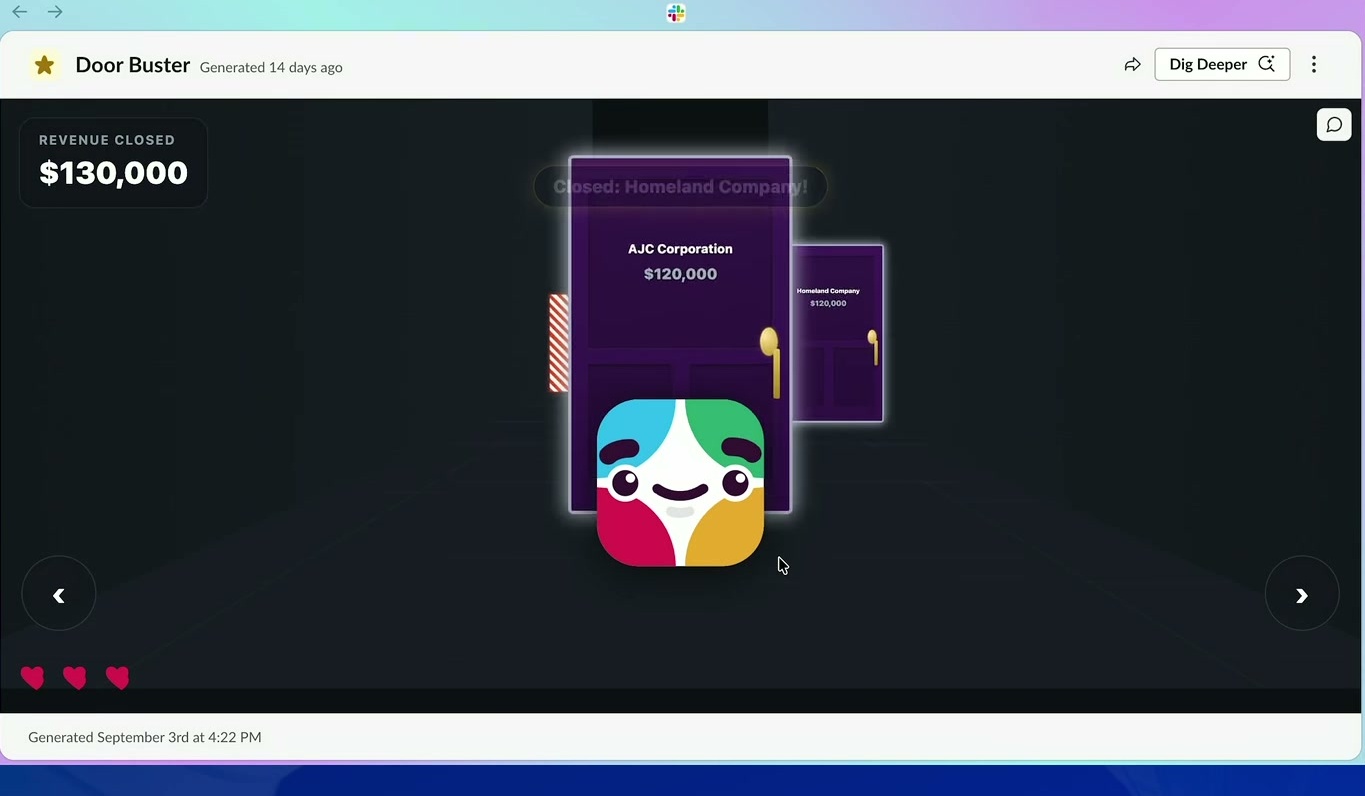This screenshot has width=1365, height=796.
Task: Click the Closed: Homeland Company! banner
Action: click(680, 187)
